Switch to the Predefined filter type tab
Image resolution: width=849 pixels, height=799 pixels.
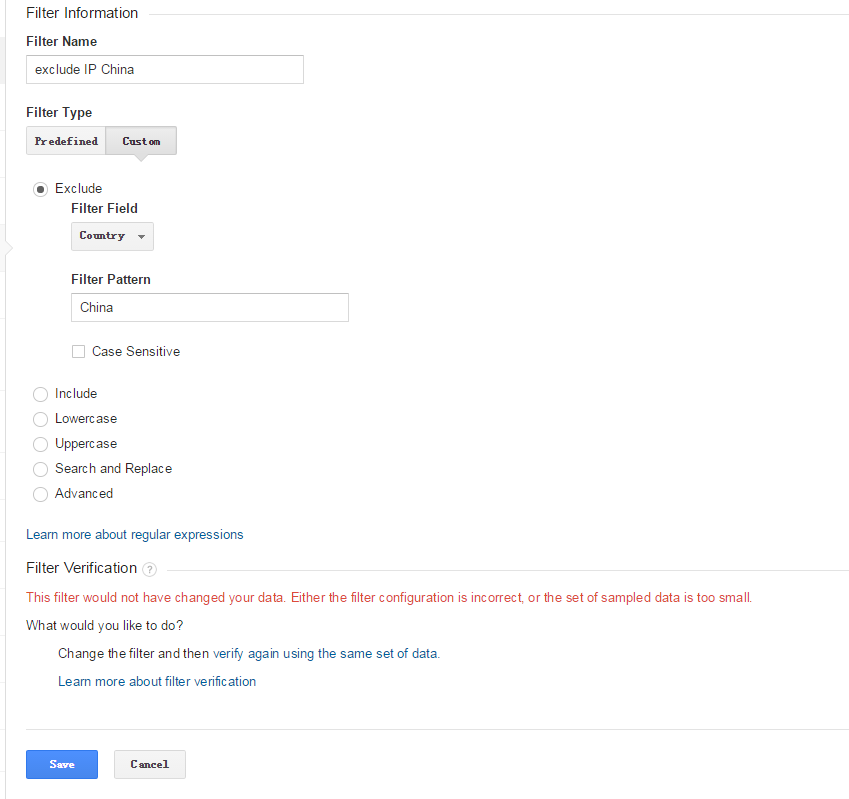pos(66,141)
